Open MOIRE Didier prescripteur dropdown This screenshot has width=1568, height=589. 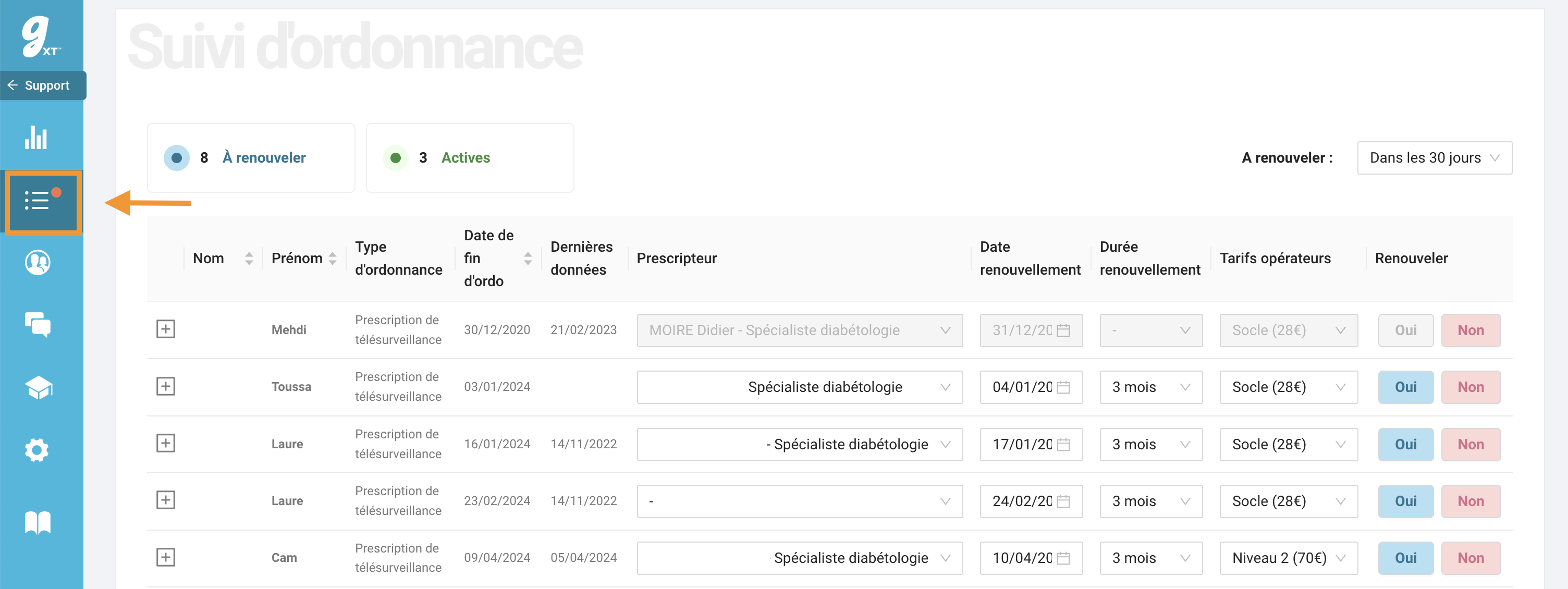800,330
